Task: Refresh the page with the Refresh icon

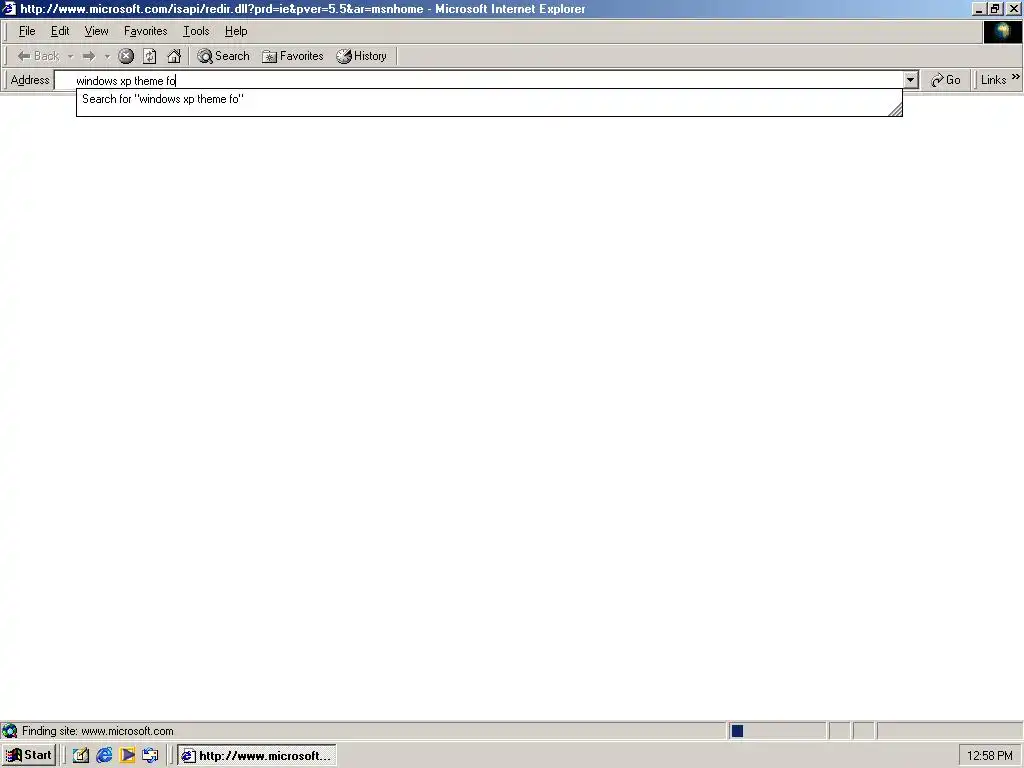Action: click(150, 56)
